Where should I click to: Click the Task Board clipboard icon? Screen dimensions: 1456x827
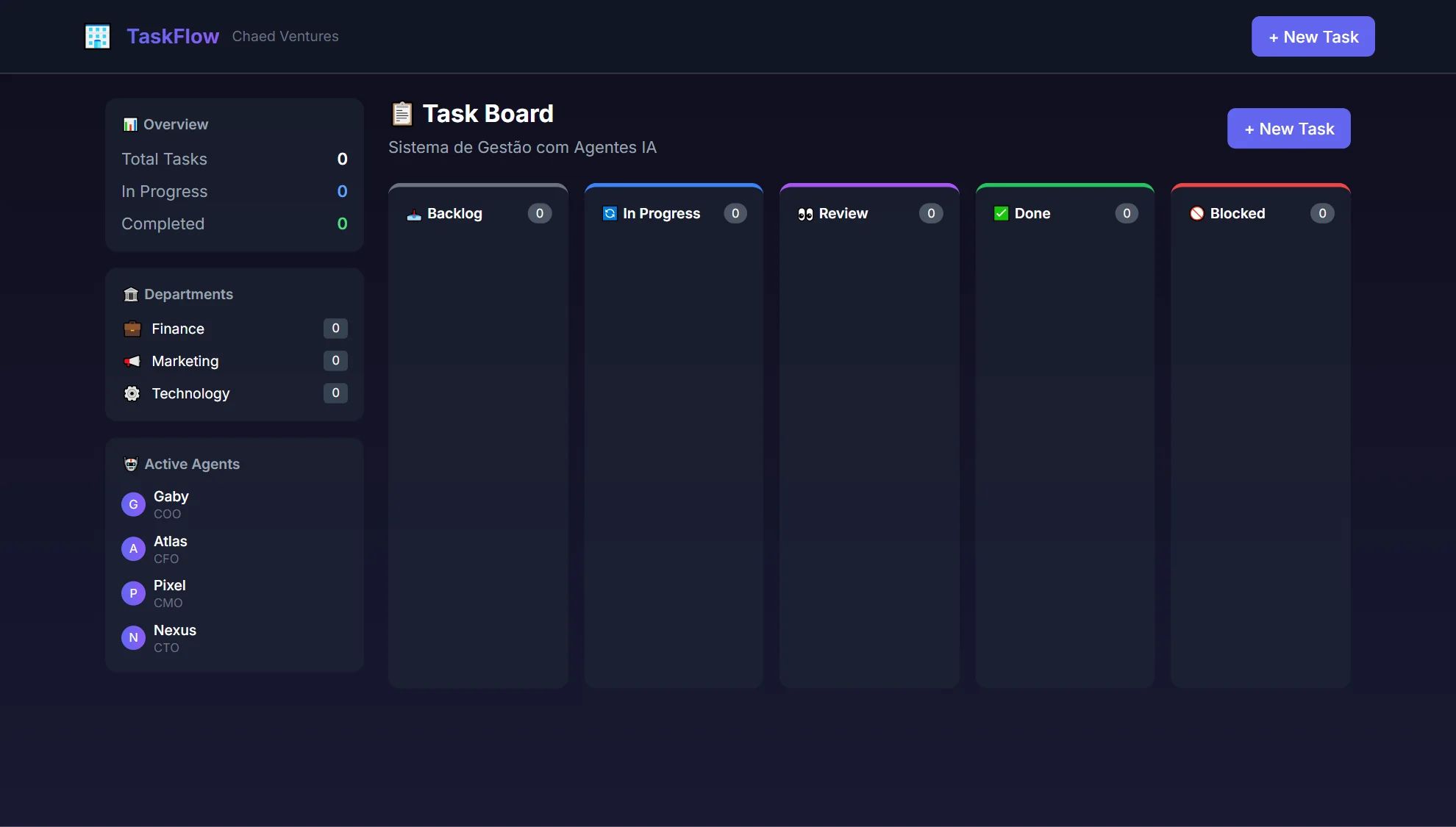click(402, 114)
